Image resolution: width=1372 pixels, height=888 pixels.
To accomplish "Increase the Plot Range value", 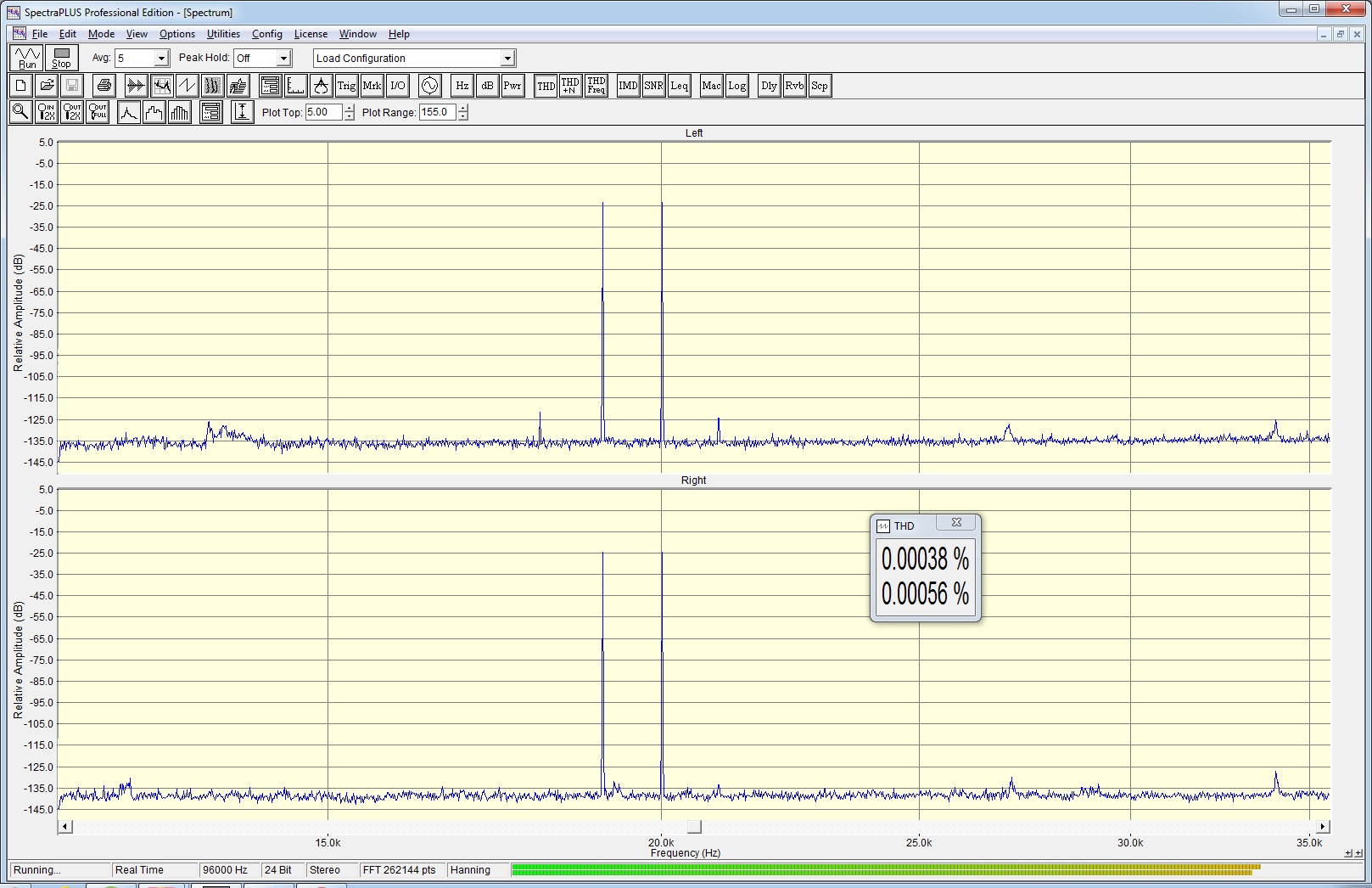I will (463, 108).
